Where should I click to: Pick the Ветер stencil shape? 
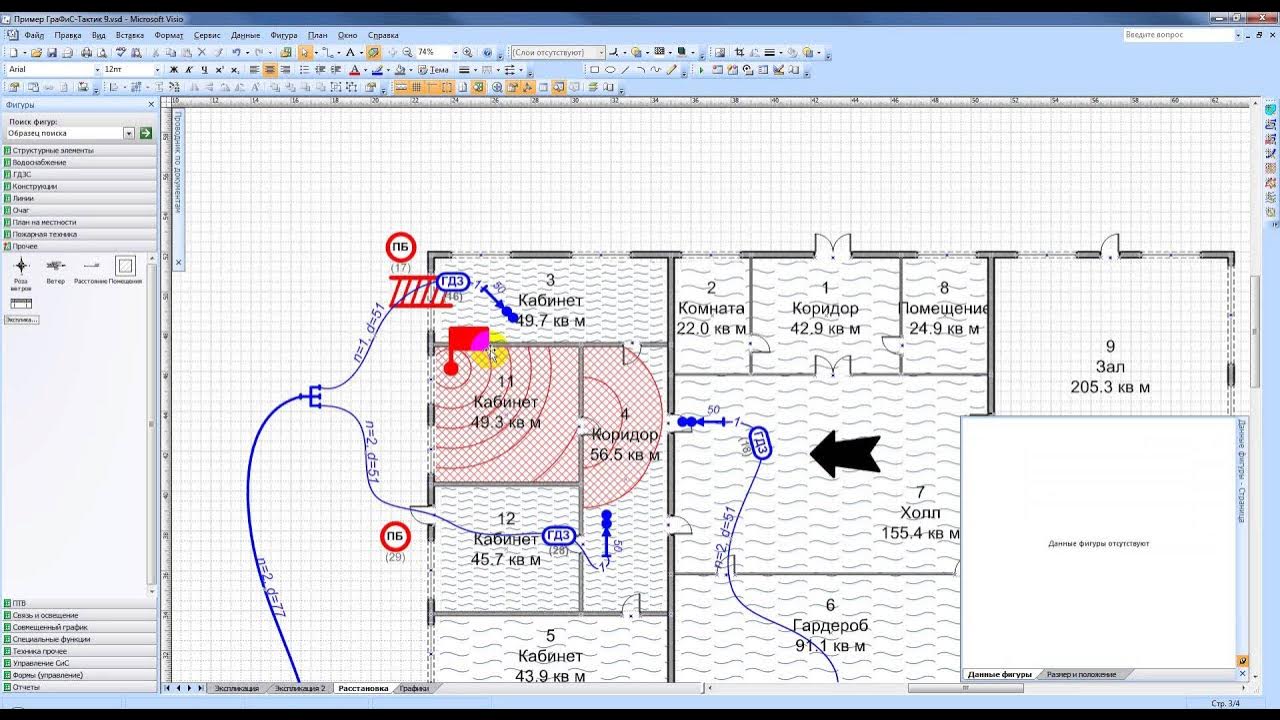pyautogui.click(x=56, y=266)
